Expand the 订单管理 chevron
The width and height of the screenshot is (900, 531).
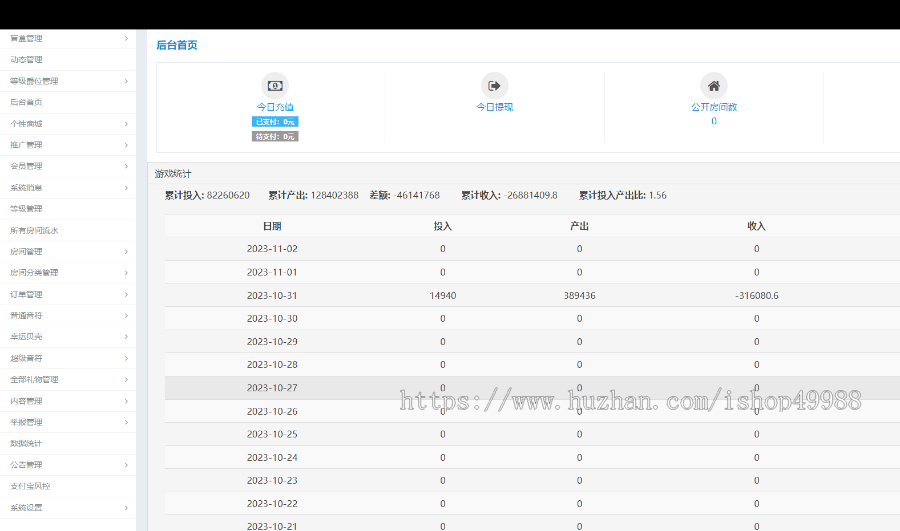pyautogui.click(x=126, y=294)
